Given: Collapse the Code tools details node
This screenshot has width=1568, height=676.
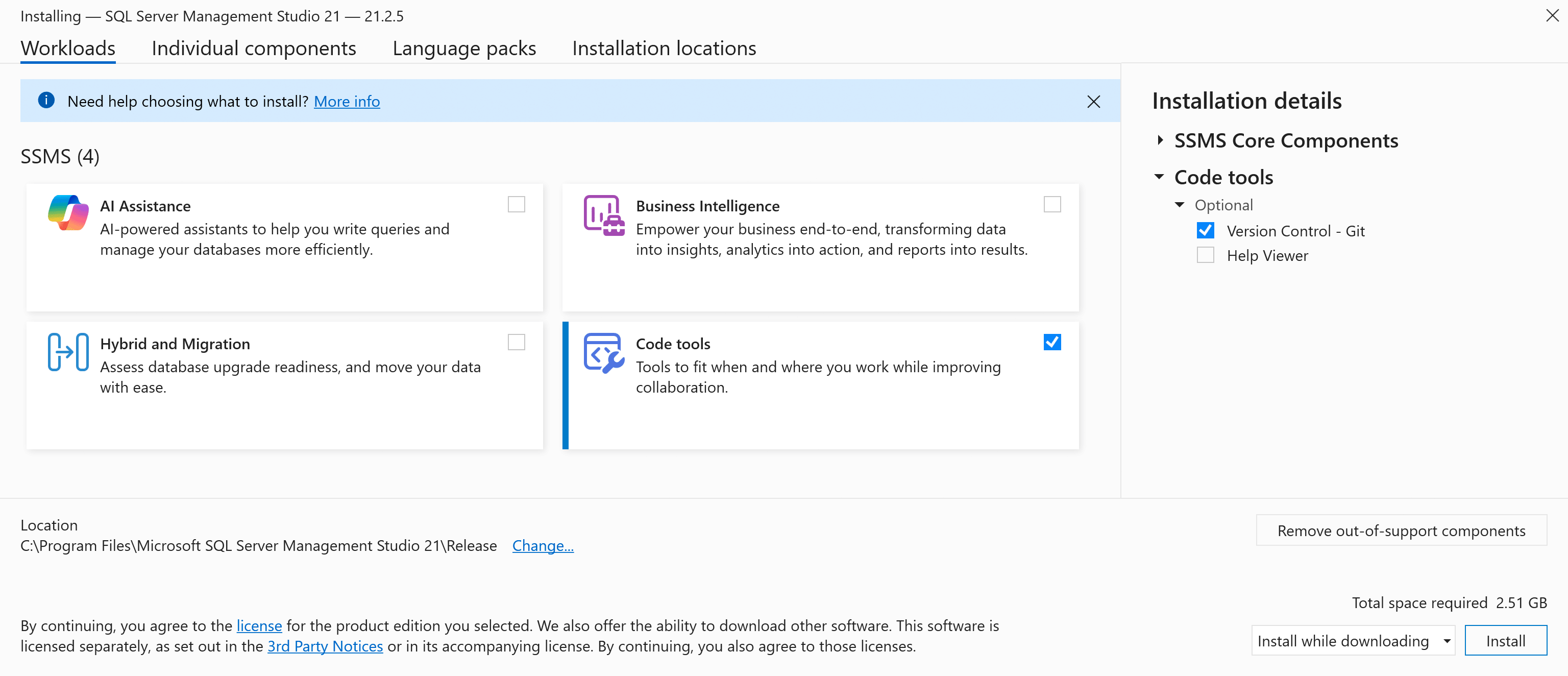Looking at the screenshot, I should point(1159,177).
